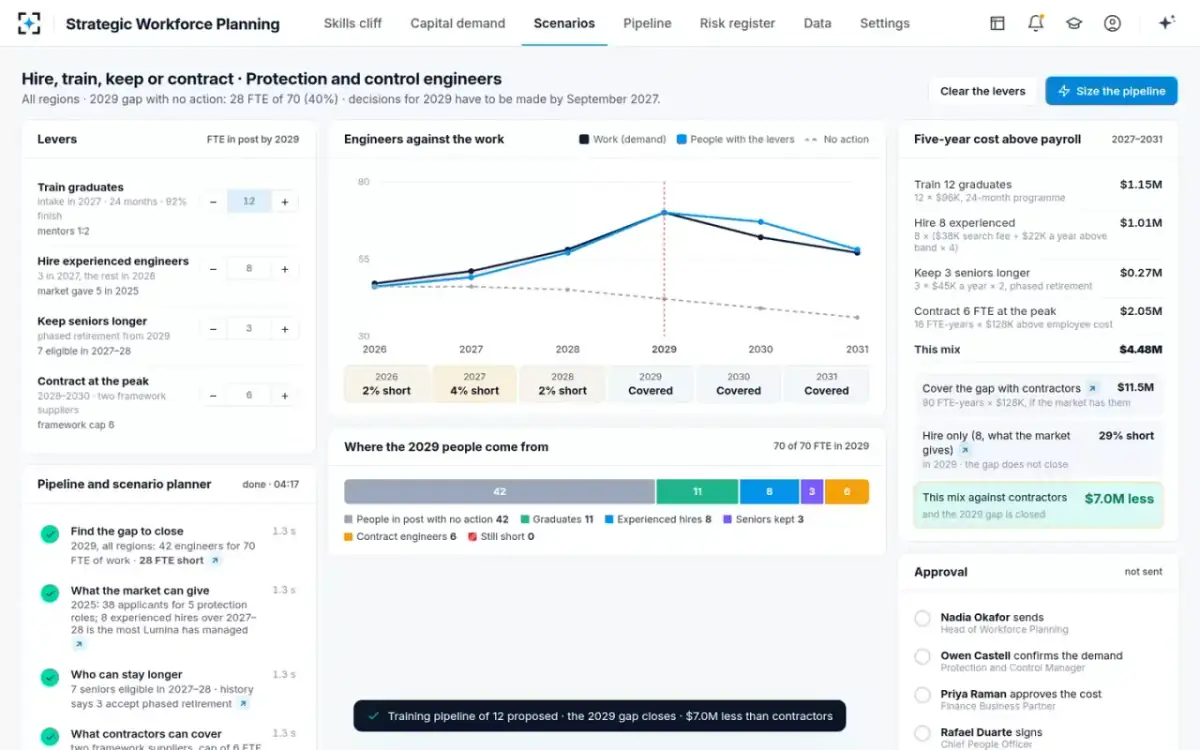Increase Hire experienced engineers count
The height and width of the screenshot is (750, 1200).
(x=284, y=269)
